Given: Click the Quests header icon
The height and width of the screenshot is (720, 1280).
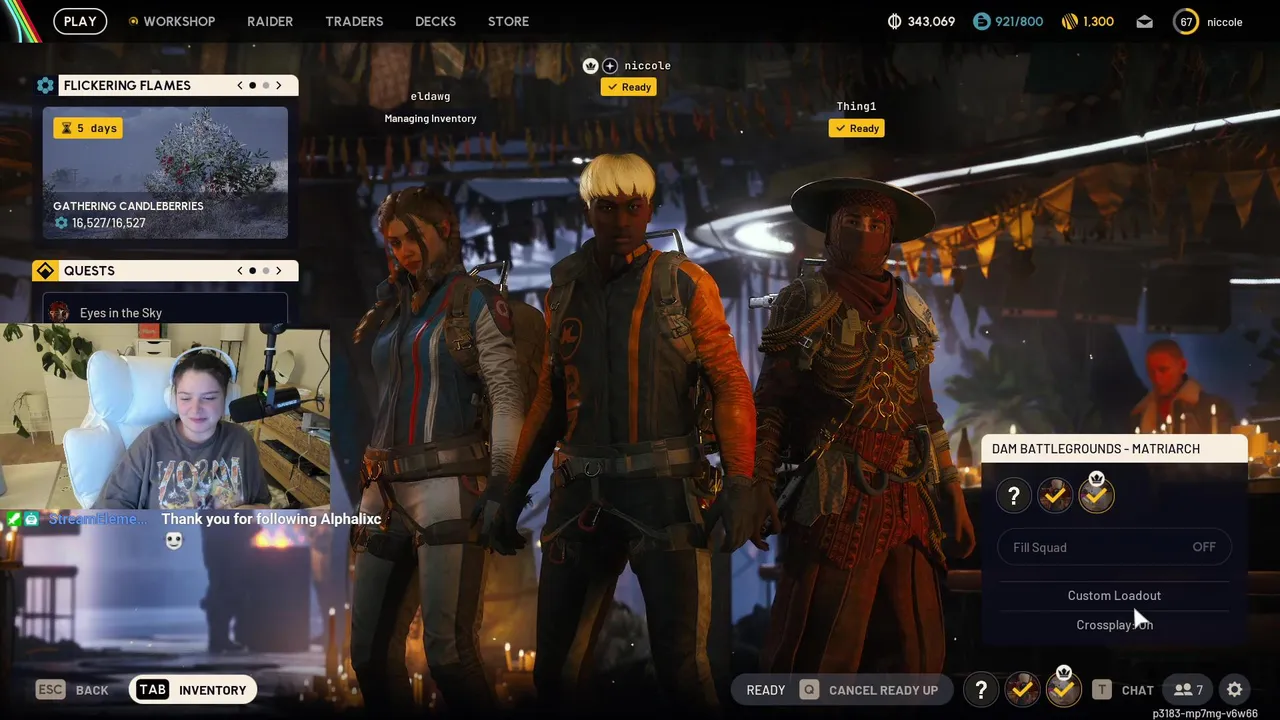Looking at the screenshot, I should [44, 271].
